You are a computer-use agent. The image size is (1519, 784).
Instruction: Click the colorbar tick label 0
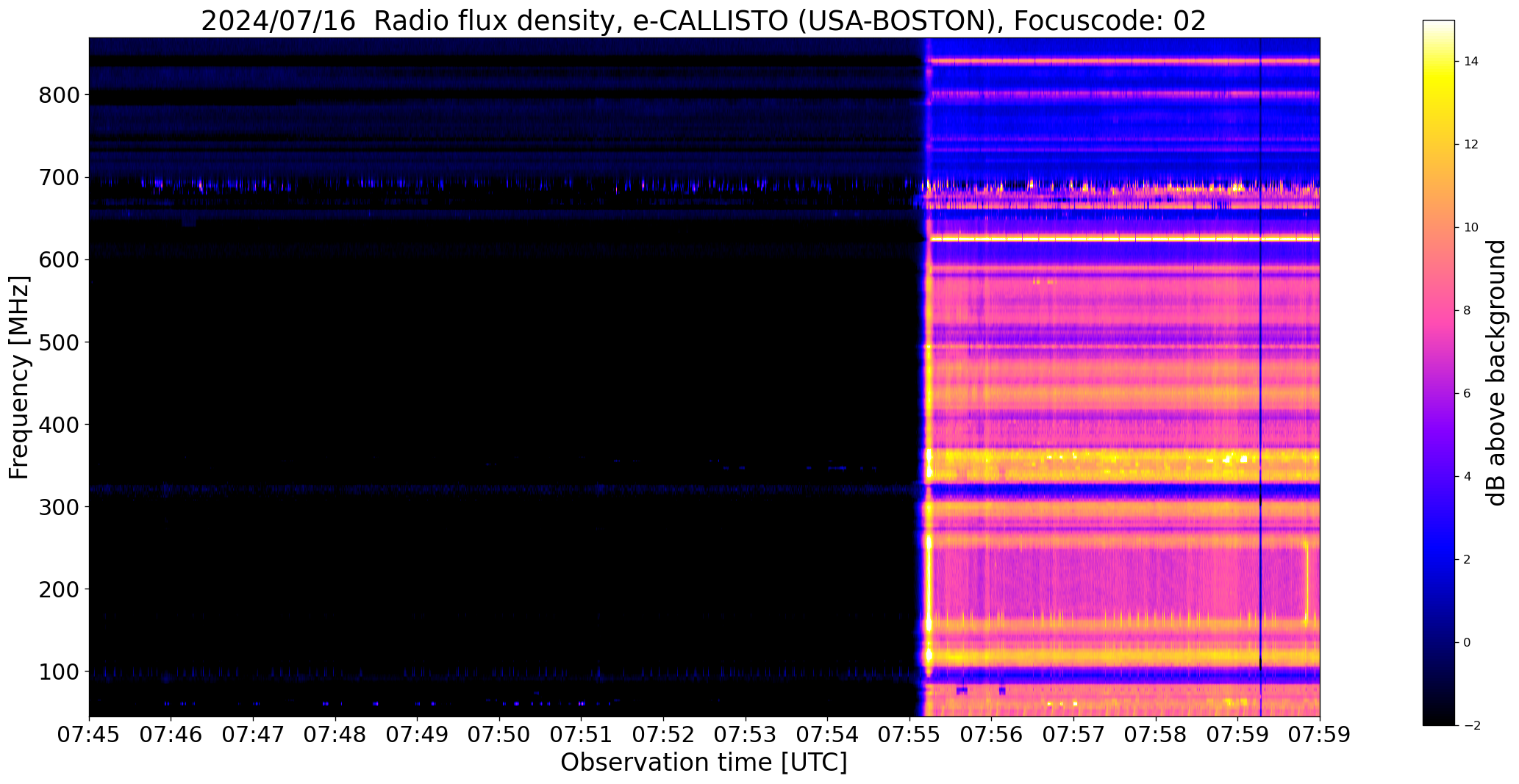(1468, 643)
